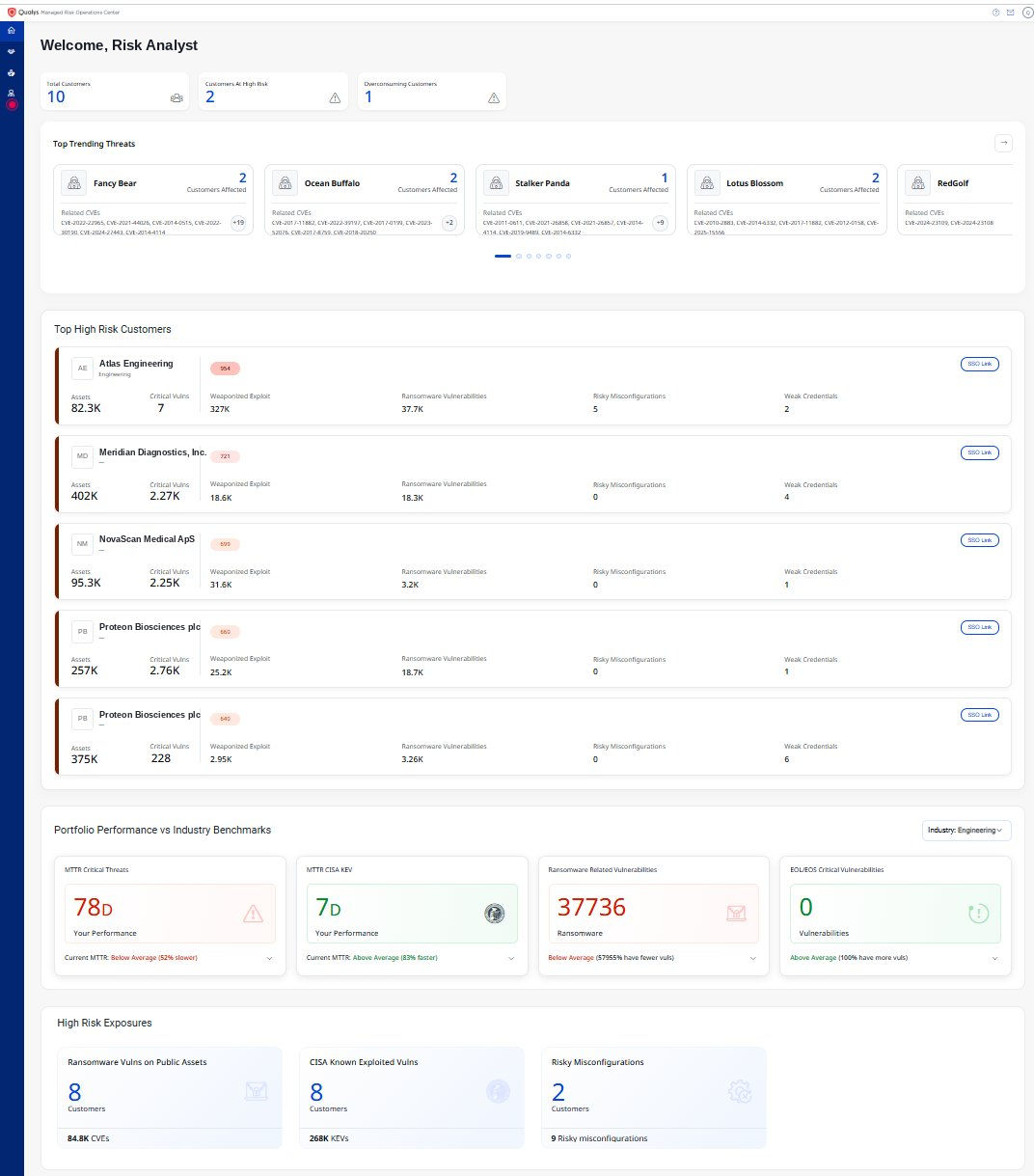Click SSO Link for NovaScan Medical ApS
Viewport: 1034px width, 1176px height.
pos(979,540)
